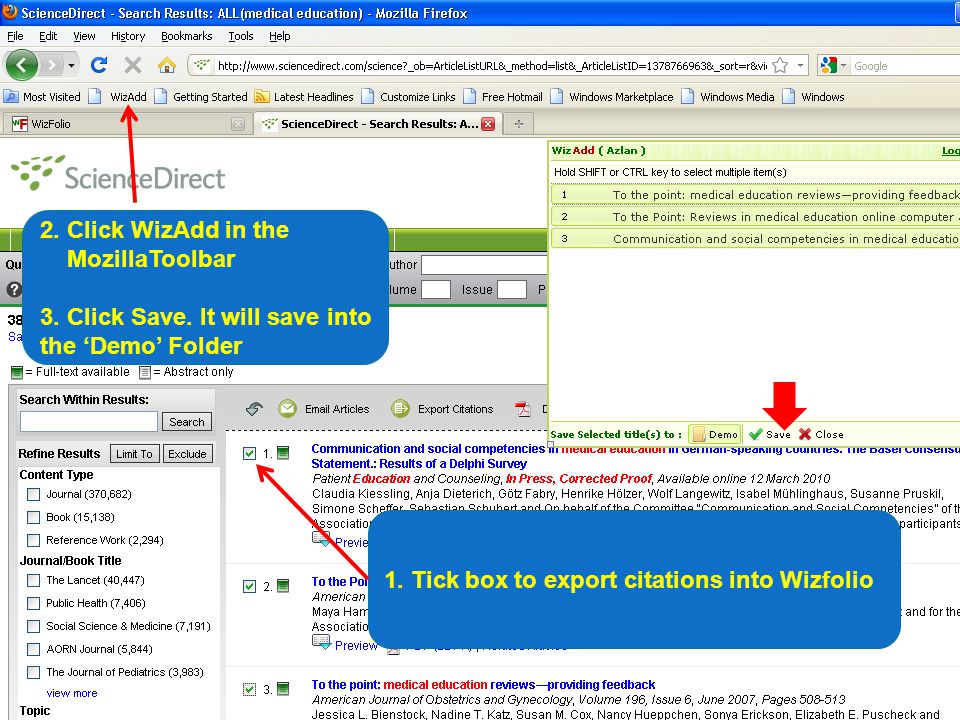The width and height of the screenshot is (960, 720).
Task: Click the address bar URL field
Action: tap(492, 66)
